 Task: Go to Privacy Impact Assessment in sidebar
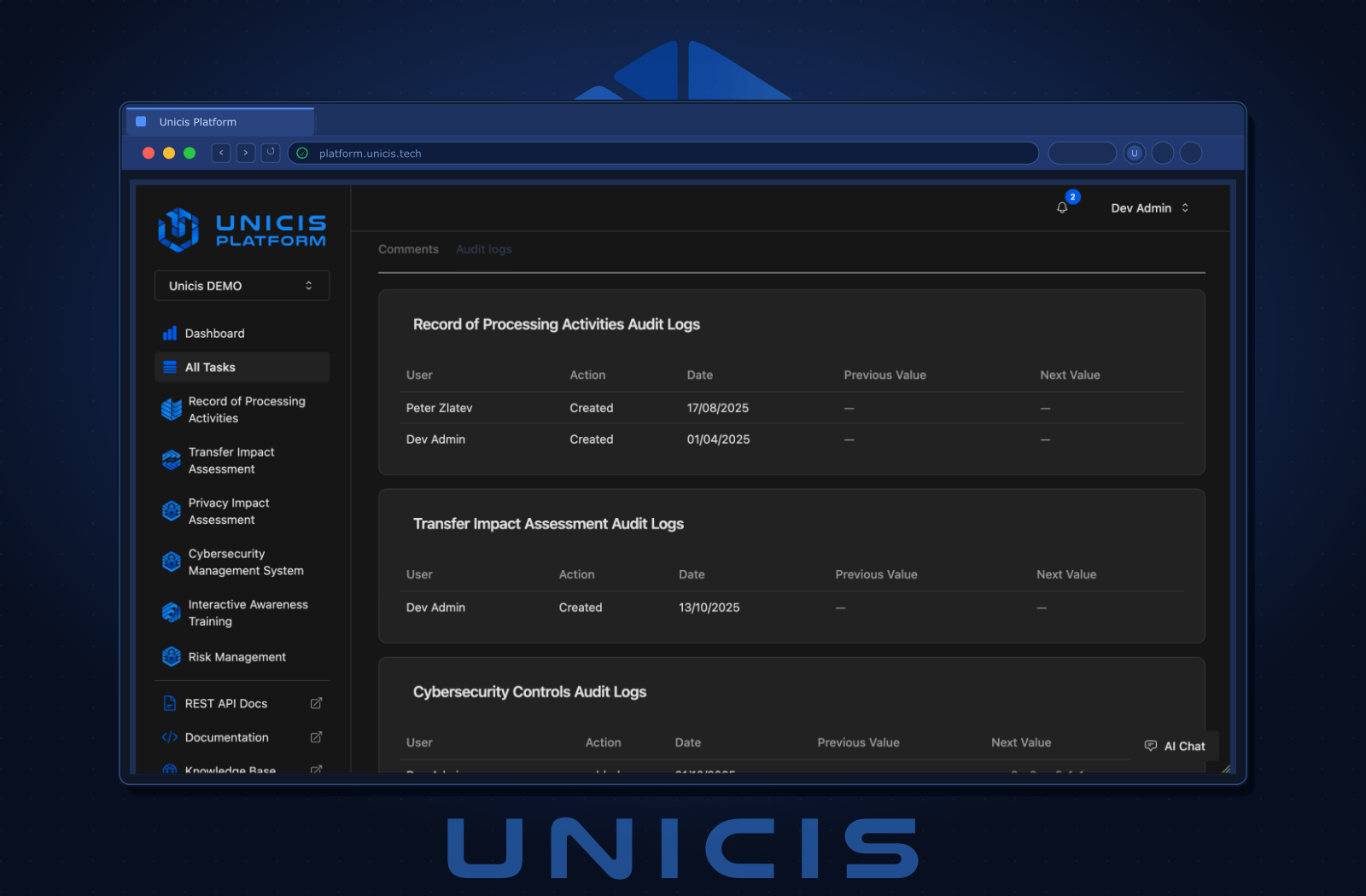[x=242, y=511]
